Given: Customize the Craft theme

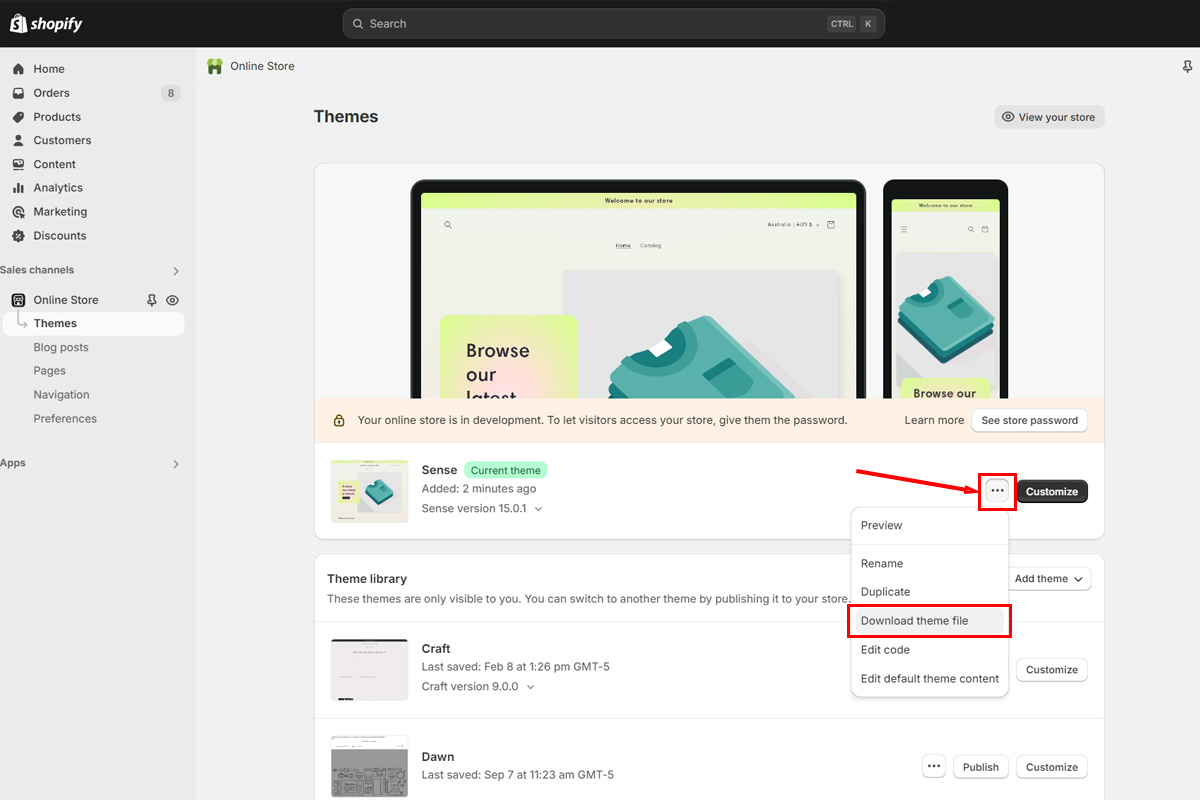Looking at the screenshot, I should (1052, 670).
